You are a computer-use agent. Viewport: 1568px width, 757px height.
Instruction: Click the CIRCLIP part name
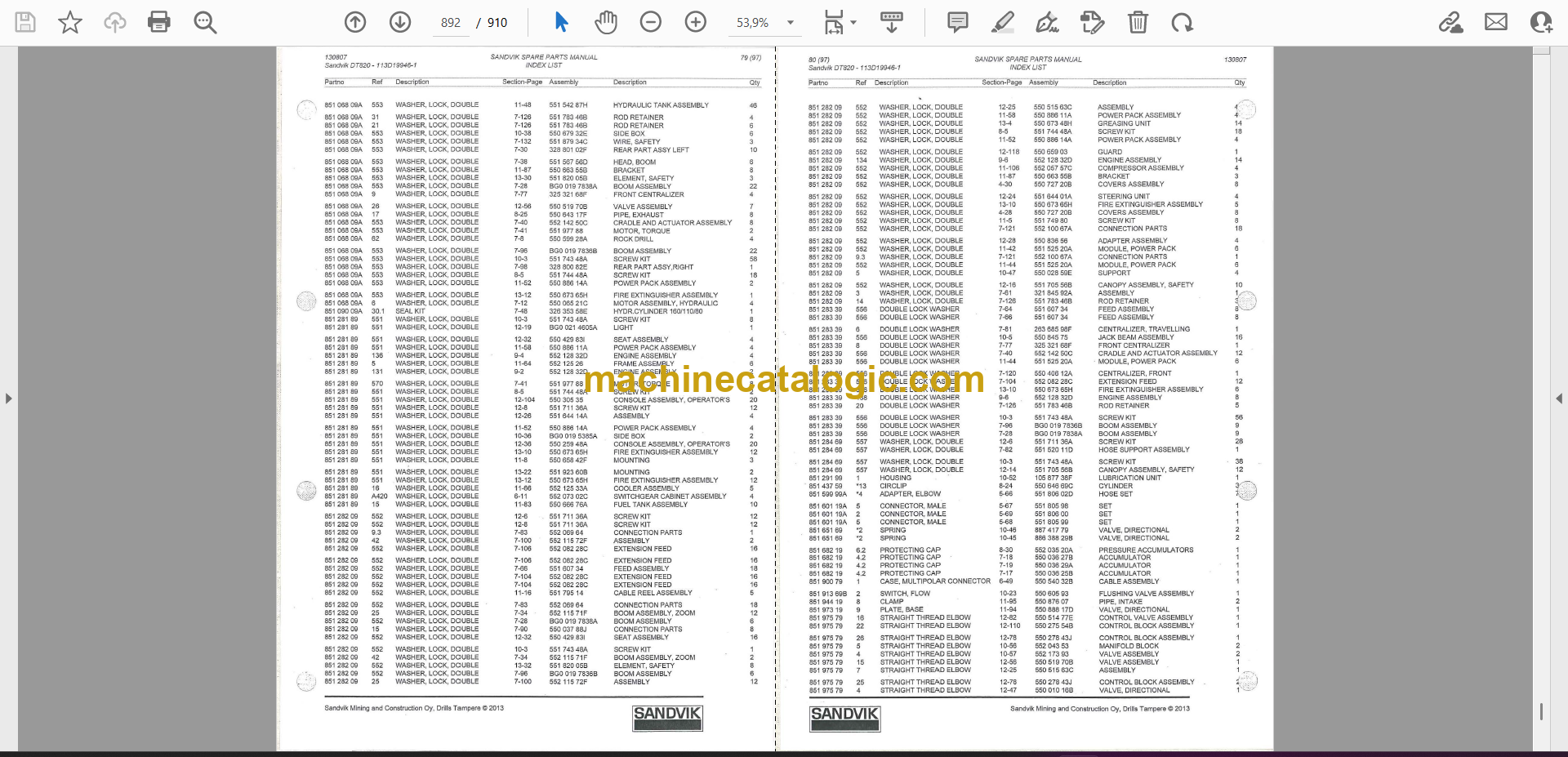893,486
